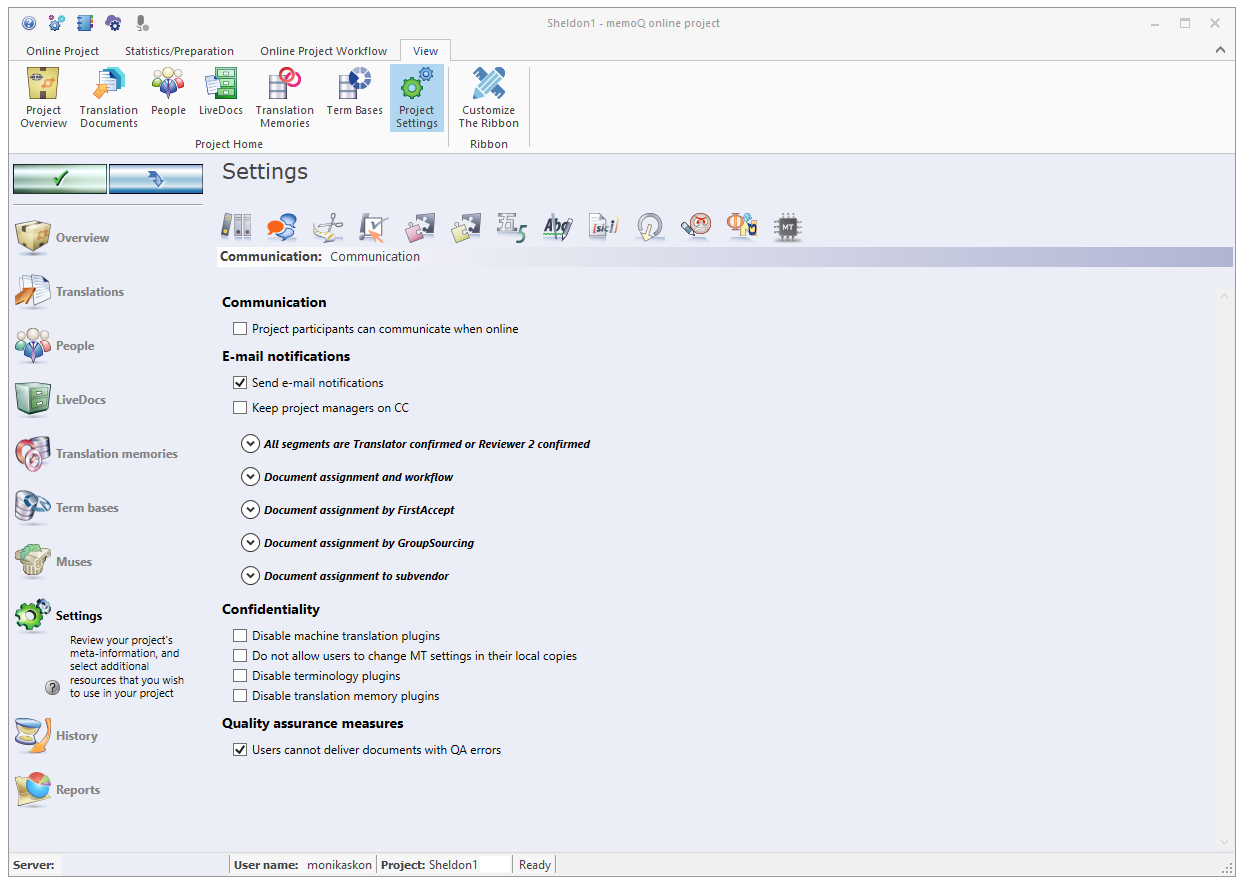This screenshot has width=1245, height=883.
Task: Open the Communication settings tab icon
Action: pyautogui.click(x=282, y=226)
